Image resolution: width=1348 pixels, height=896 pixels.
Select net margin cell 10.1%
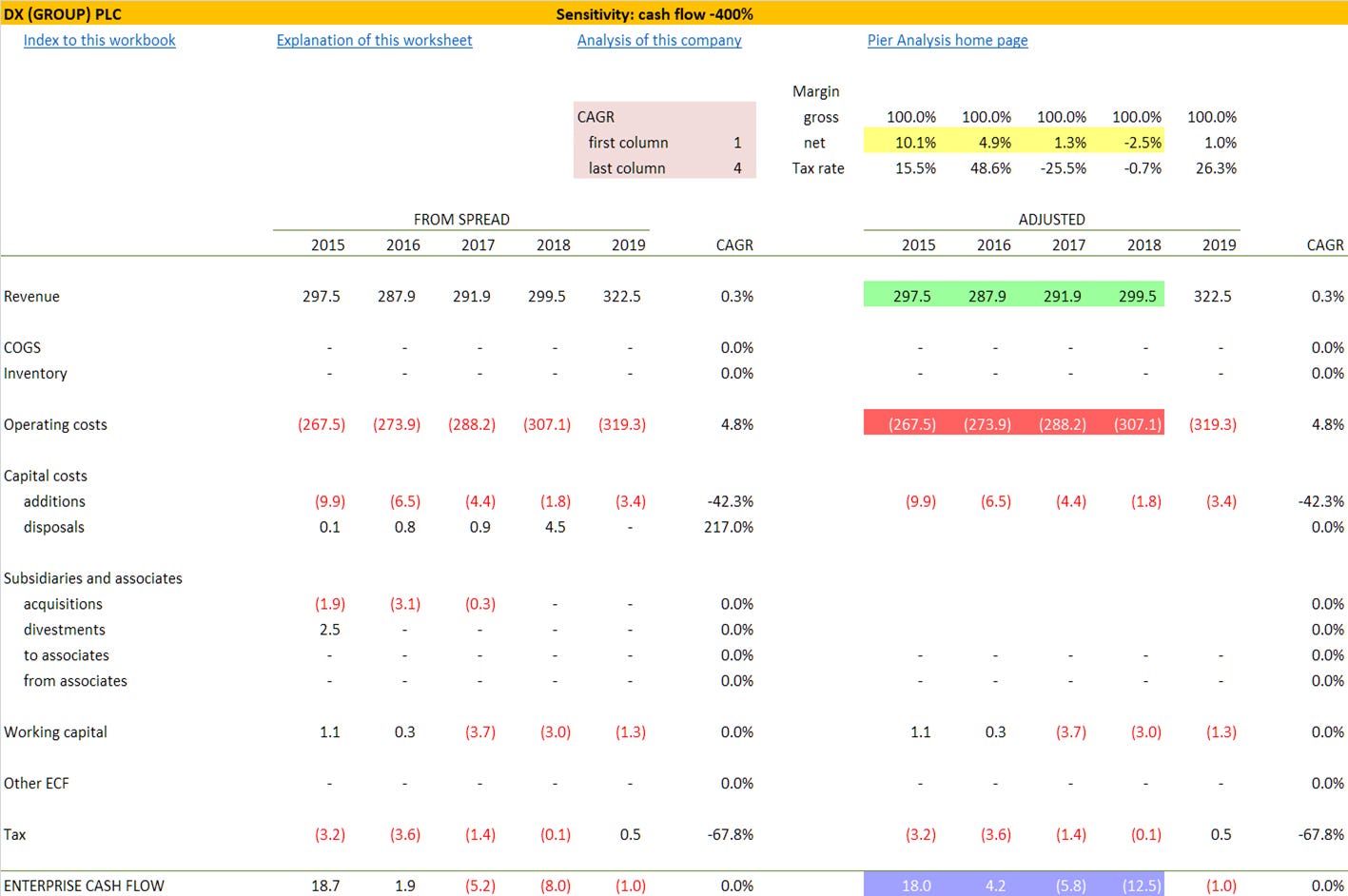(x=915, y=143)
